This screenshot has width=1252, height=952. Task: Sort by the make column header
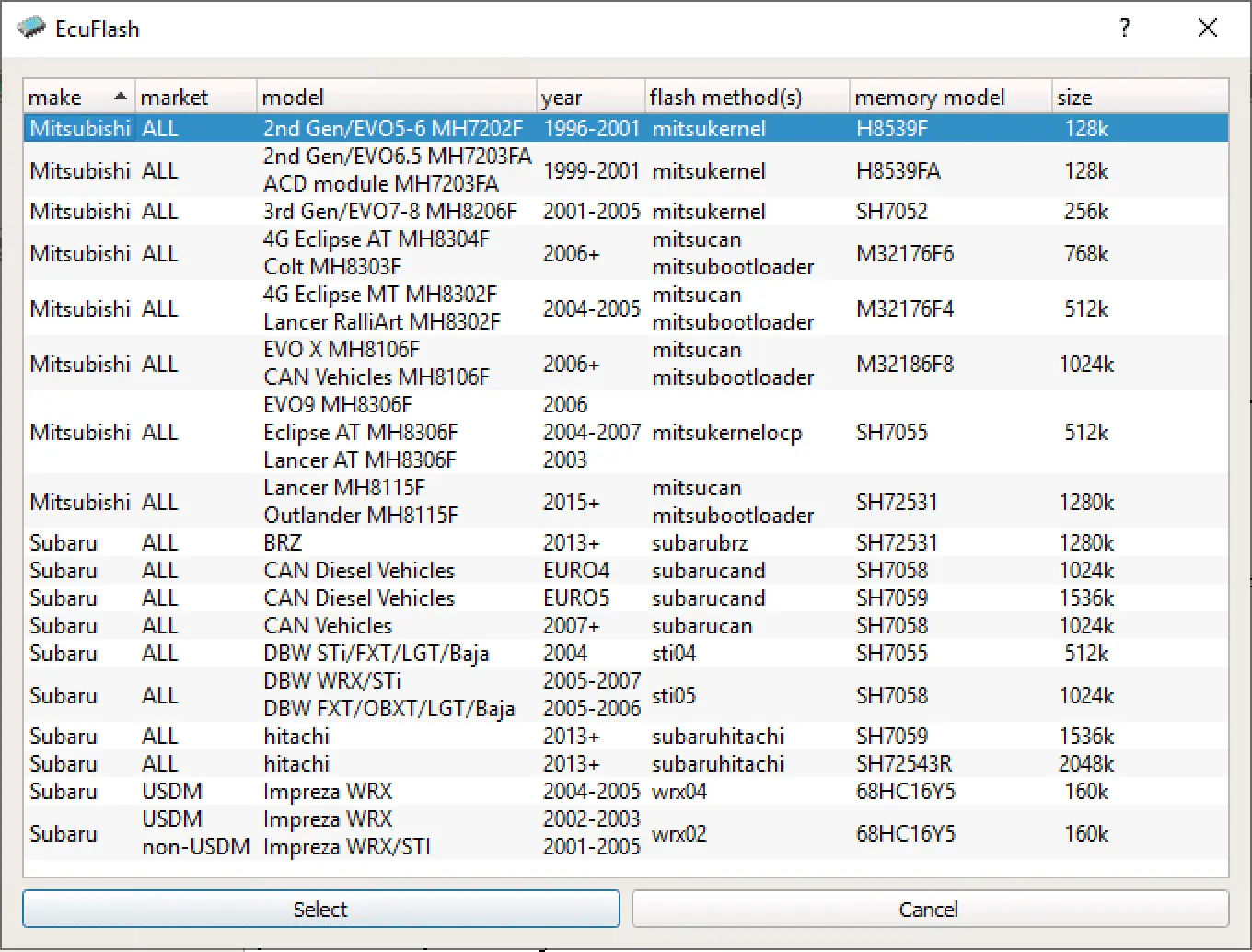[x=79, y=97]
